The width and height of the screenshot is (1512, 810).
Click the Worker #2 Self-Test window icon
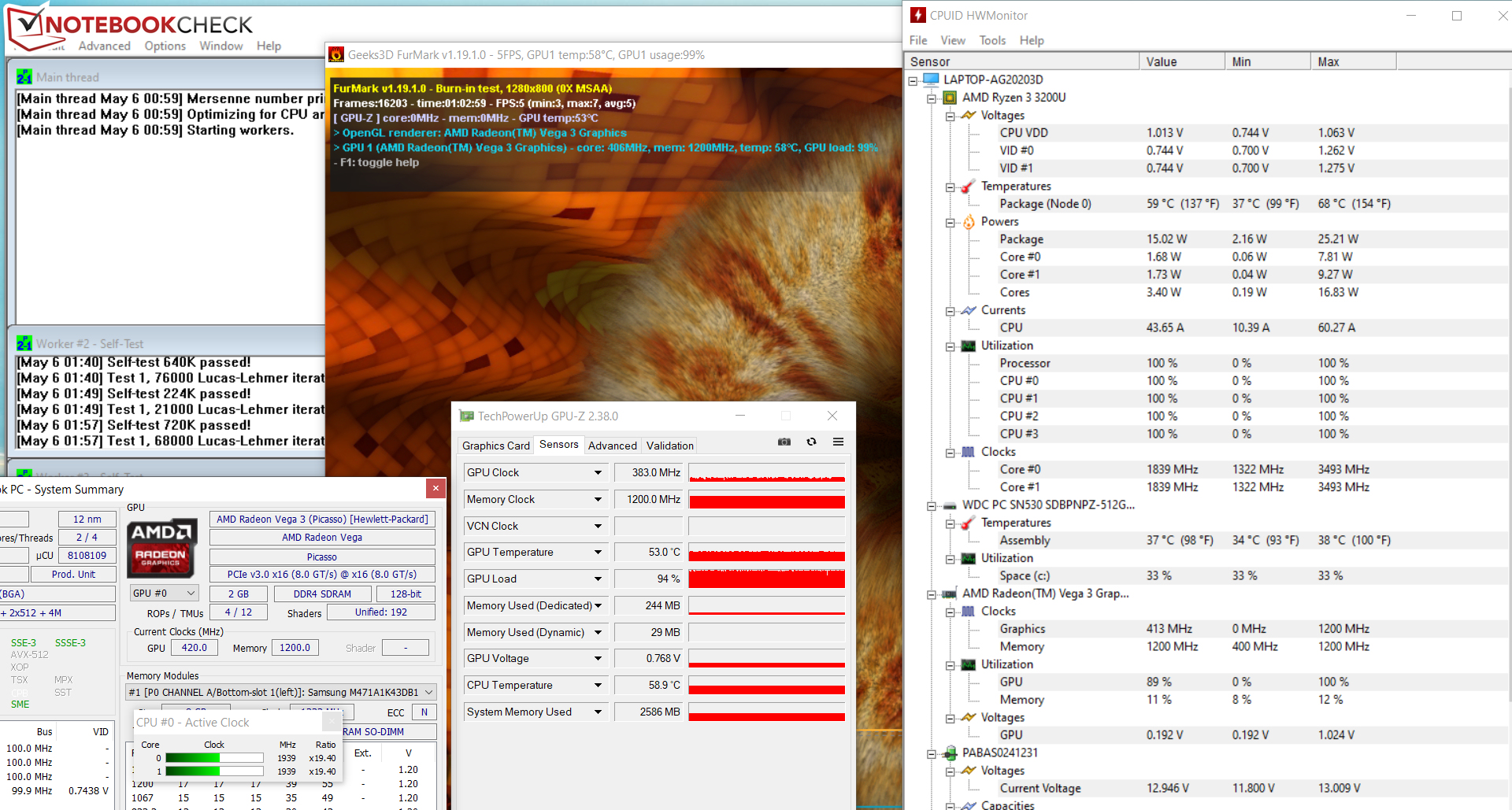[x=24, y=343]
